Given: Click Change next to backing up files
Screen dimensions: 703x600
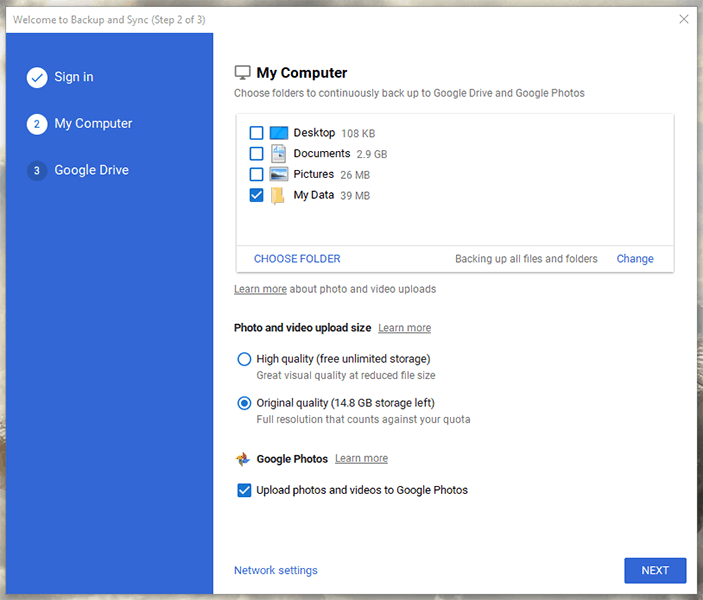Looking at the screenshot, I should (635, 259).
